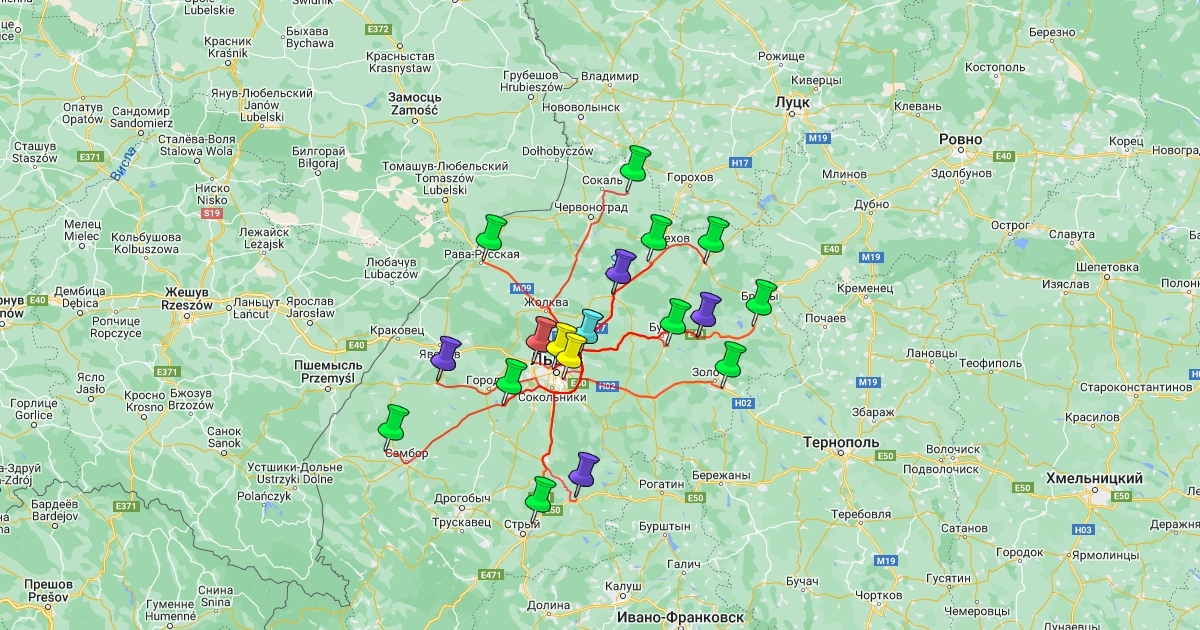Click the green pushpin at Городок
1200x630 pixels.
(x=511, y=376)
